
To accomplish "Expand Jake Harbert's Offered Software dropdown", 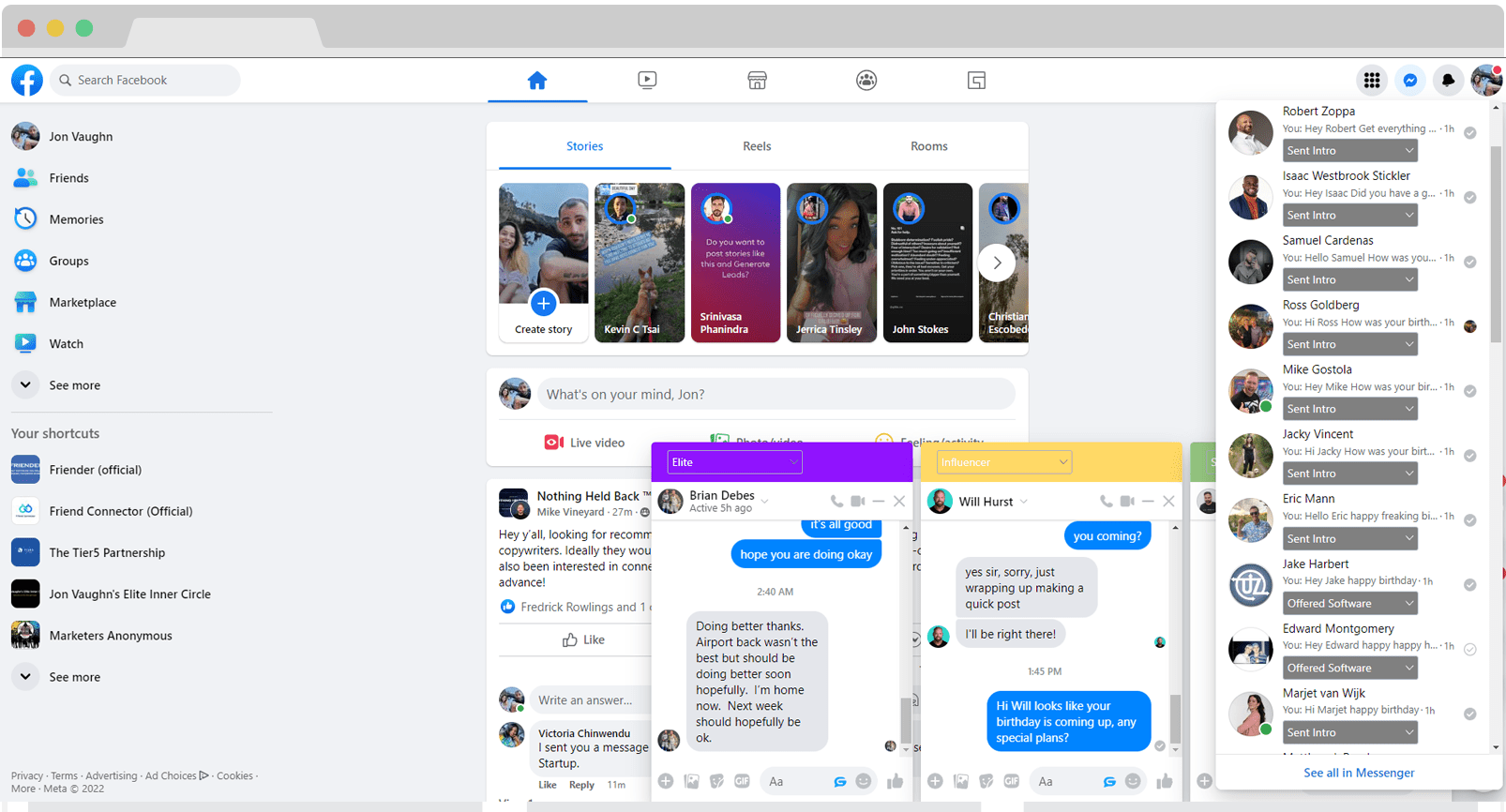I will point(1349,604).
